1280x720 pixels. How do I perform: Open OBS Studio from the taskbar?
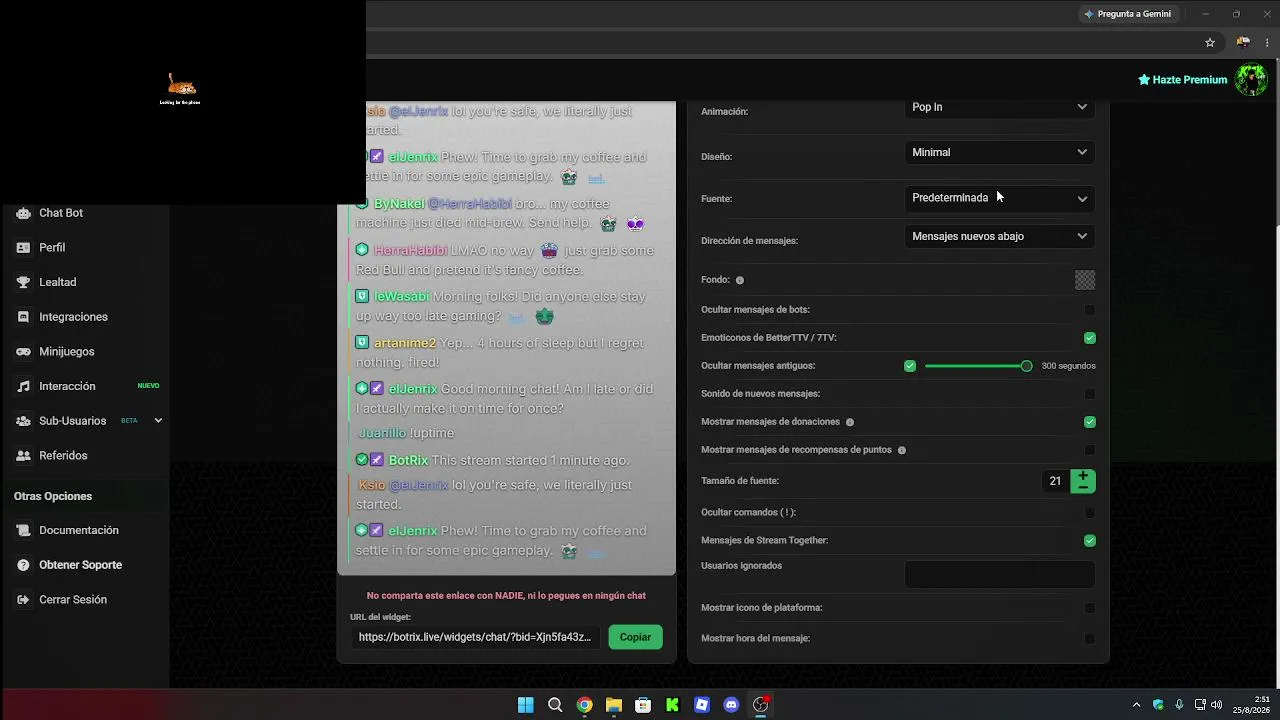pos(761,705)
